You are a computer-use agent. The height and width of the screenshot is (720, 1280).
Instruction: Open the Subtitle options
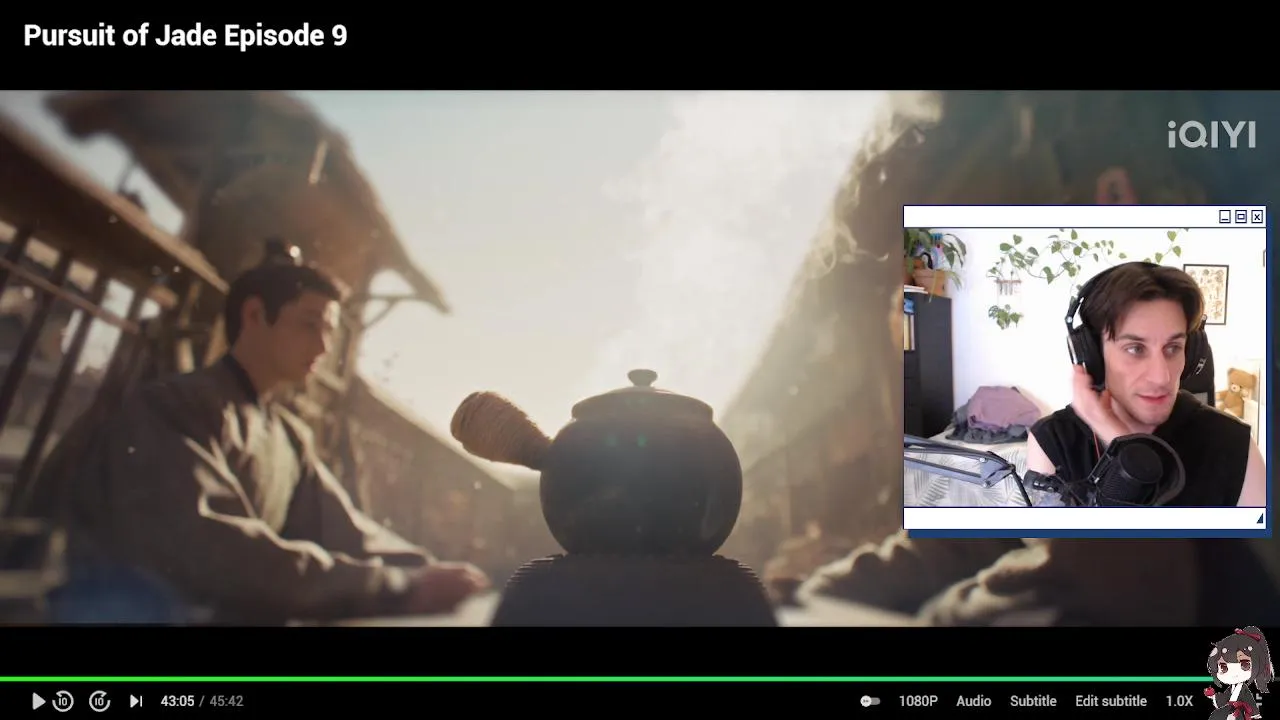pos(1033,701)
